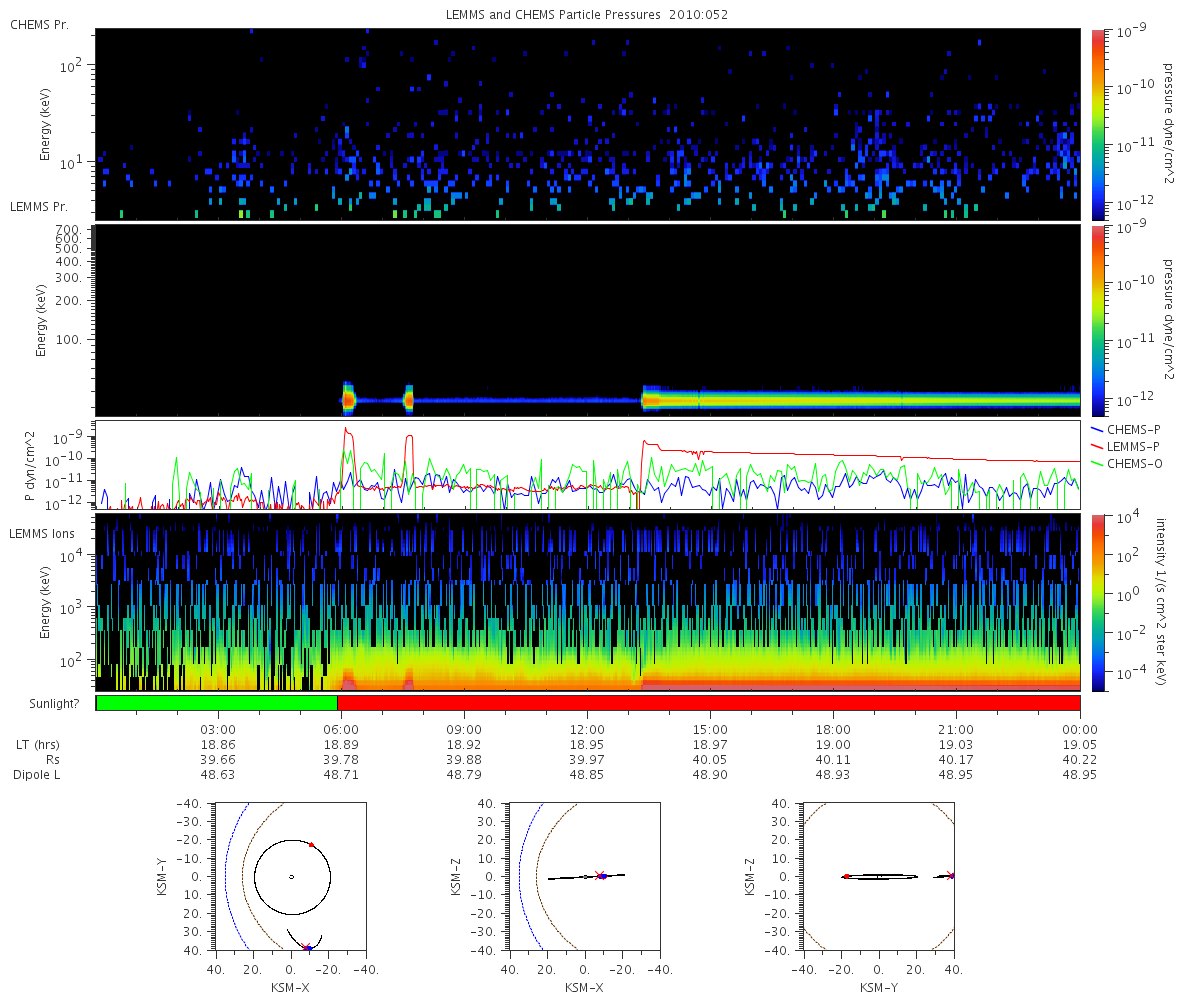Click the Dipole L value '48.63'
Viewport: 1200px width, 1000px height.
218,775
